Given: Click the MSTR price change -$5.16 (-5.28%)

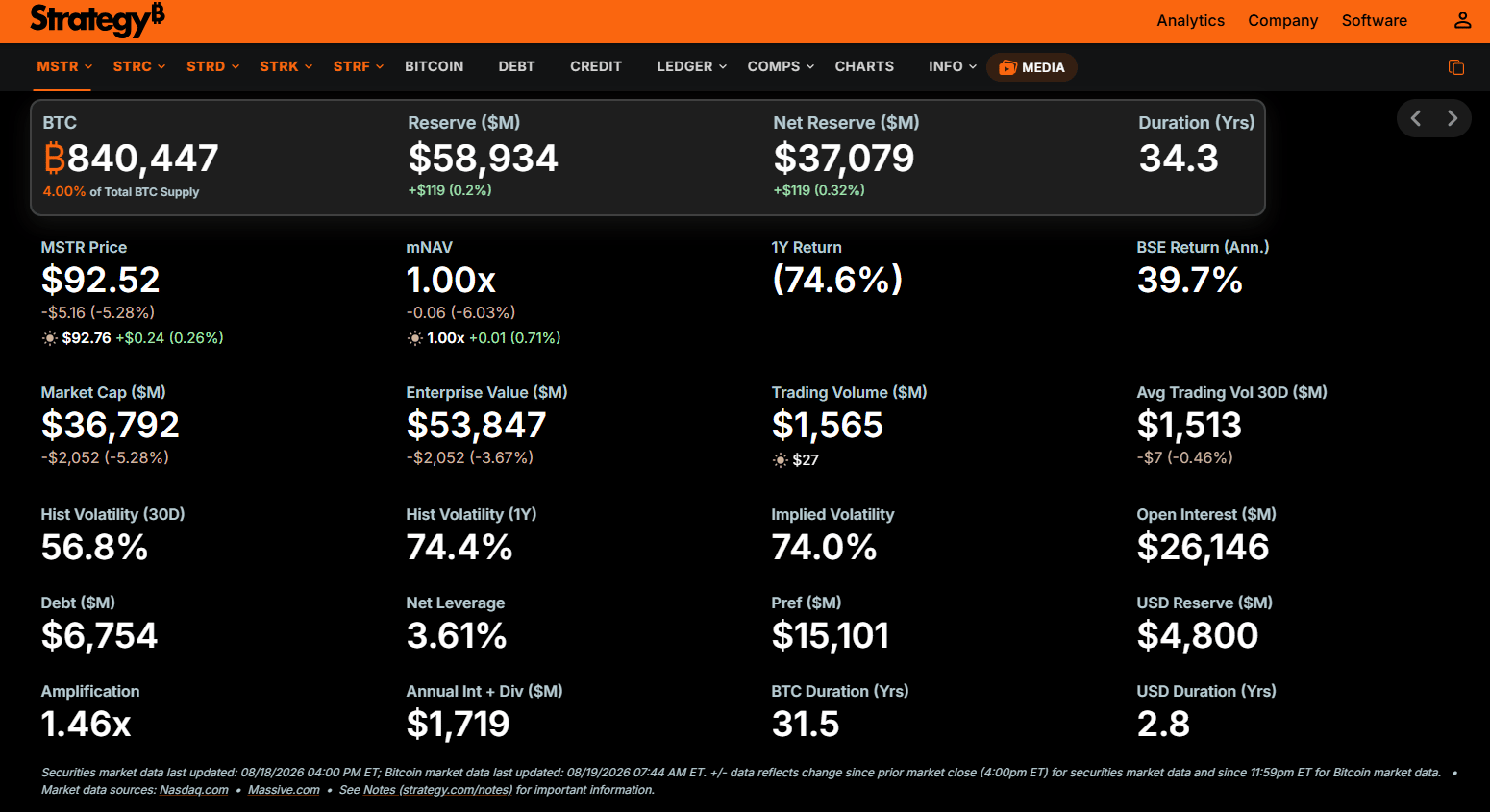Looking at the screenshot, I should [x=97, y=312].
